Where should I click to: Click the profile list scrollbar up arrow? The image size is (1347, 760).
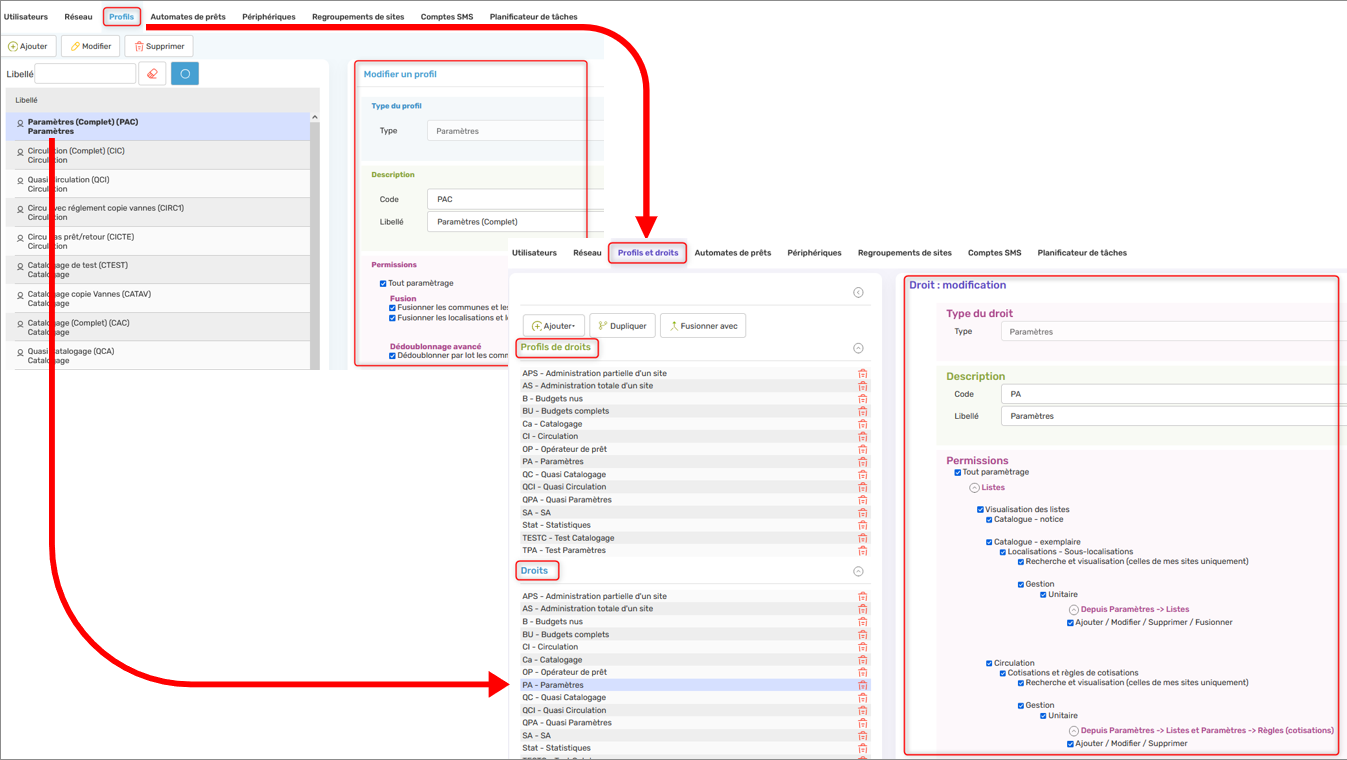(x=315, y=118)
